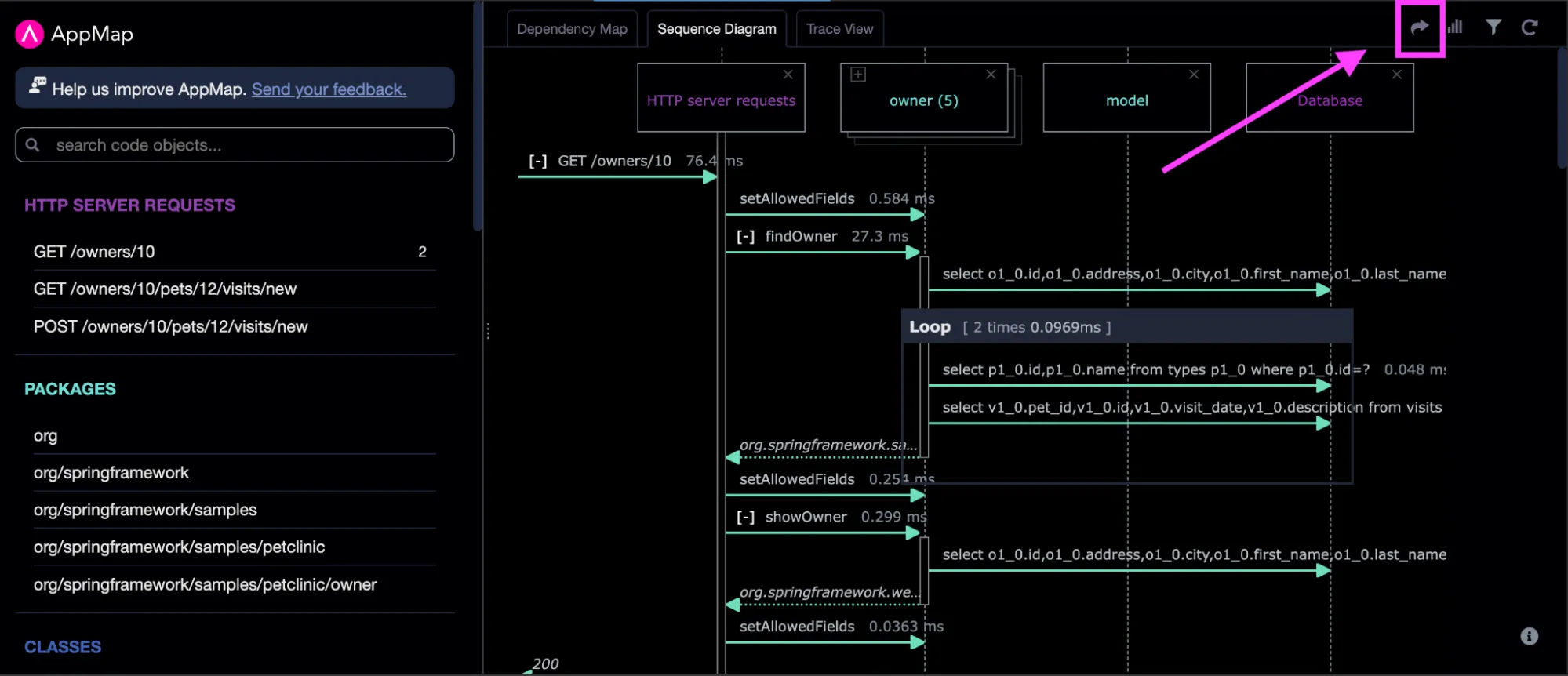
Task: Click the reload diagram icon
Action: point(1530,27)
